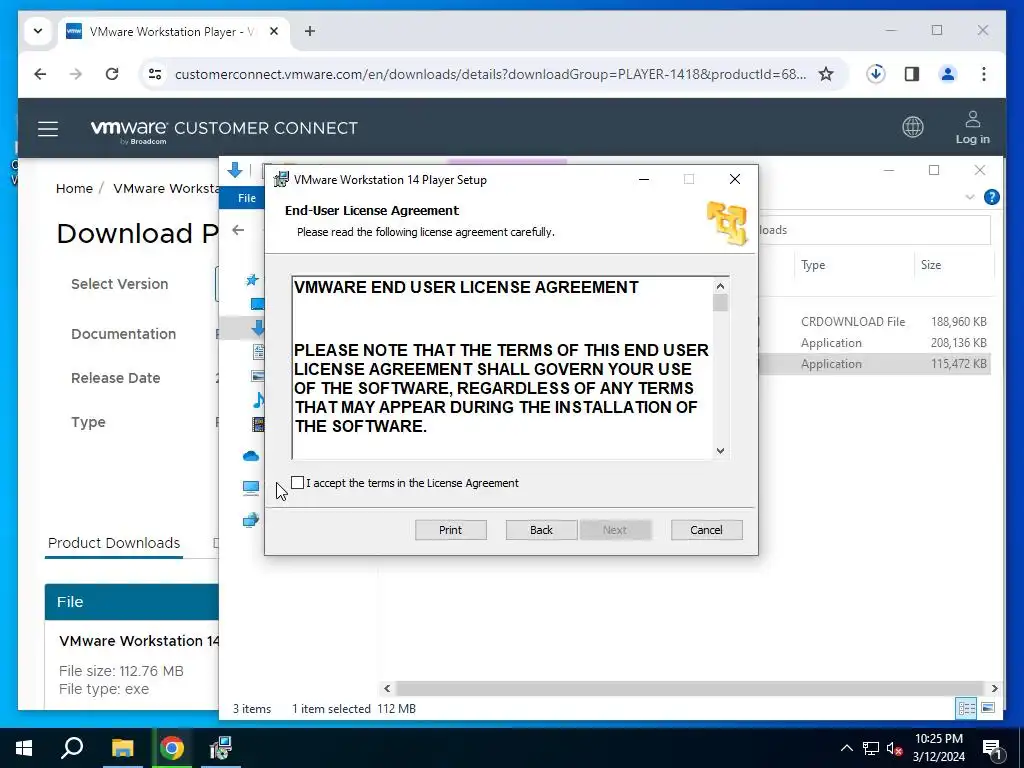The height and width of the screenshot is (768, 1024).
Task: Cancel the VMware Player setup
Action: [707, 530]
